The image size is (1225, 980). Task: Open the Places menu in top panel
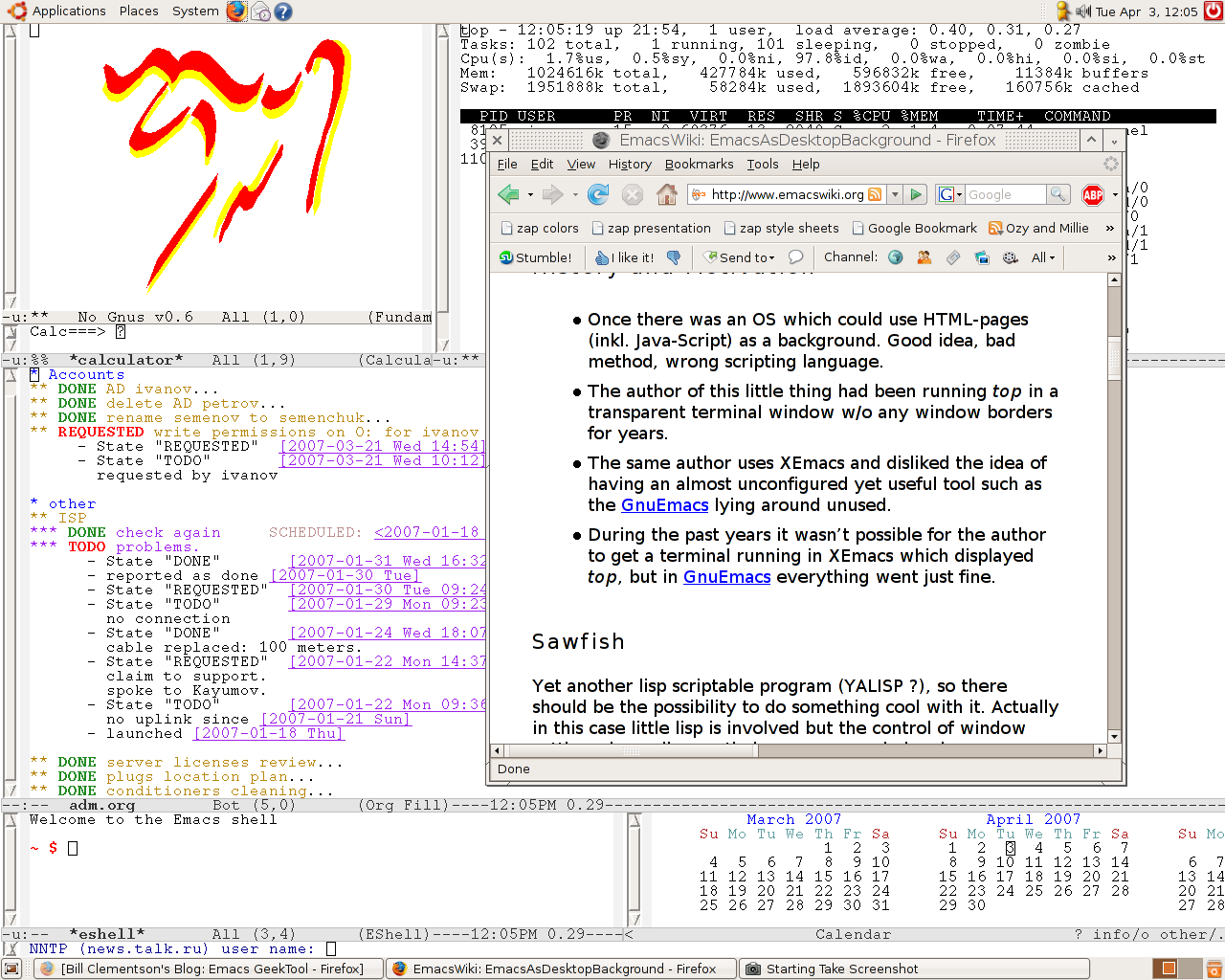tap(139, 11)
